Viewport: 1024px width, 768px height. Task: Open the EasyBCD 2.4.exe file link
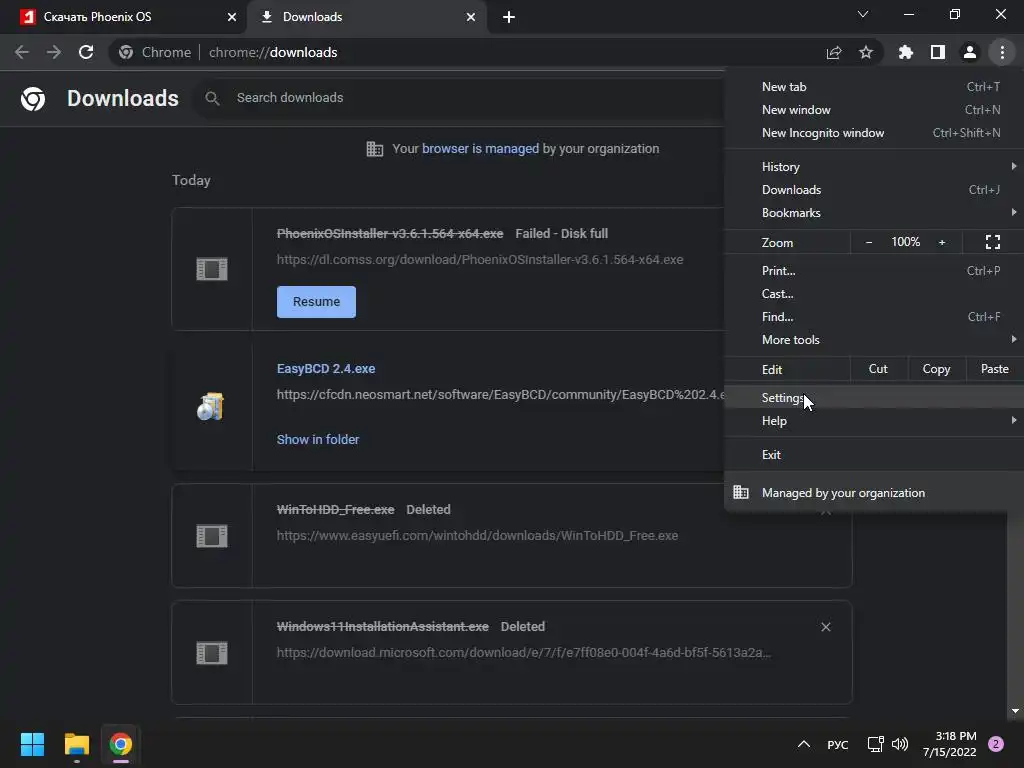point(326,368)
